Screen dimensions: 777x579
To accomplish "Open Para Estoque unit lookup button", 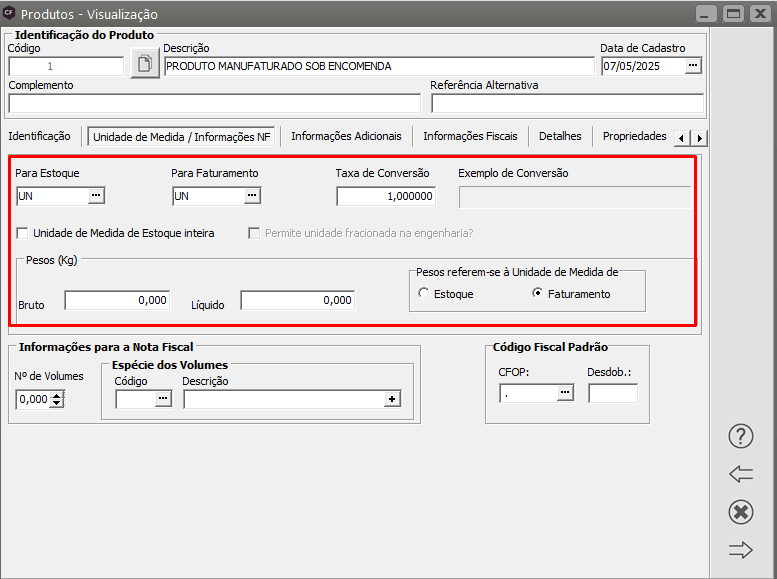I will coord(96,196).
